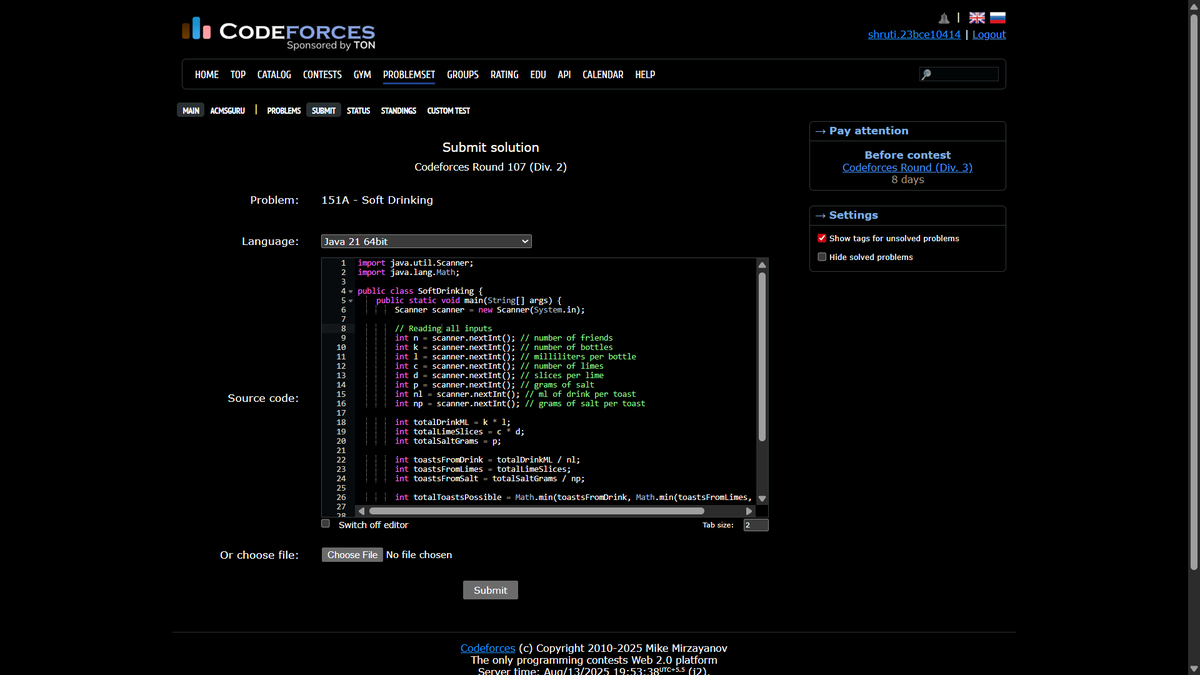Toggle Show tags for unsolved problems
The height and width of the screenshot is (675, 1200).
[x=822, y=238]
